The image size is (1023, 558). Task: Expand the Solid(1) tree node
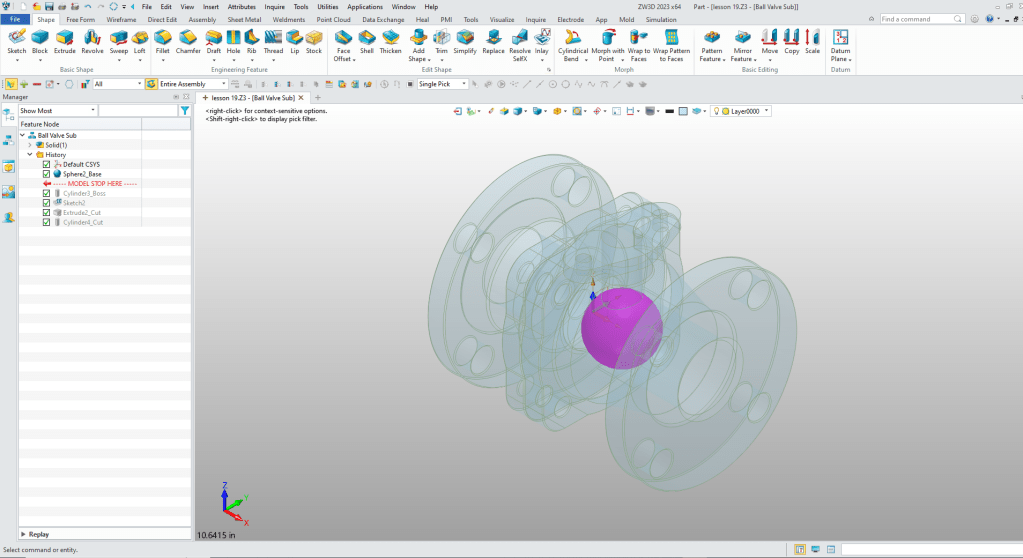pos(30,145)
